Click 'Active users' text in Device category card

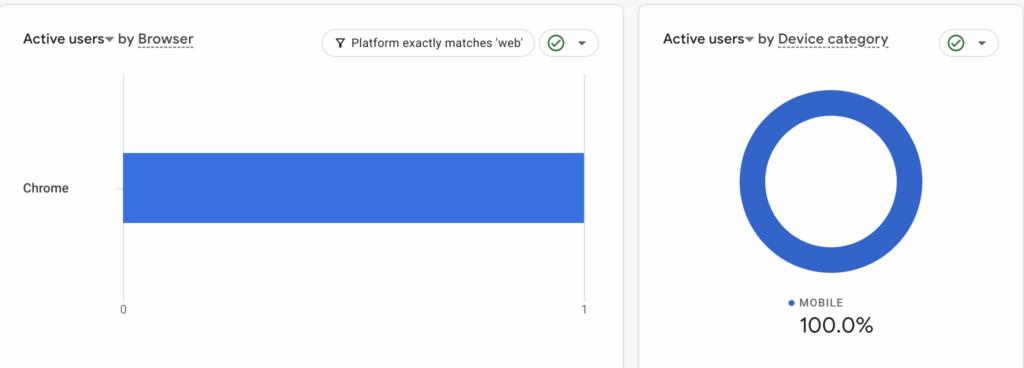[x=704, y=39]
